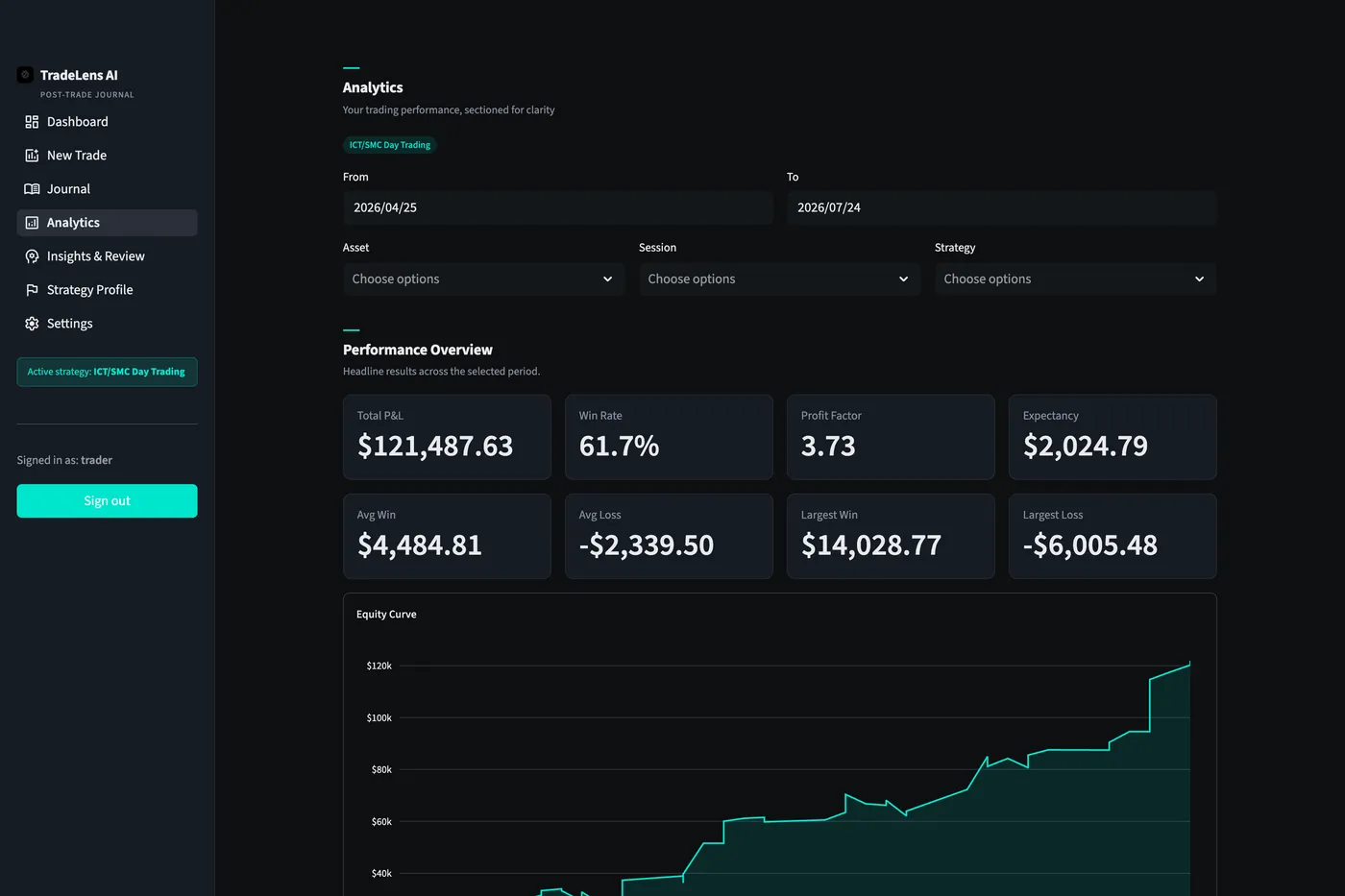Click the Asset dropdown chevron arrow
The image size is (1345, 896).
tap(607, 279)
